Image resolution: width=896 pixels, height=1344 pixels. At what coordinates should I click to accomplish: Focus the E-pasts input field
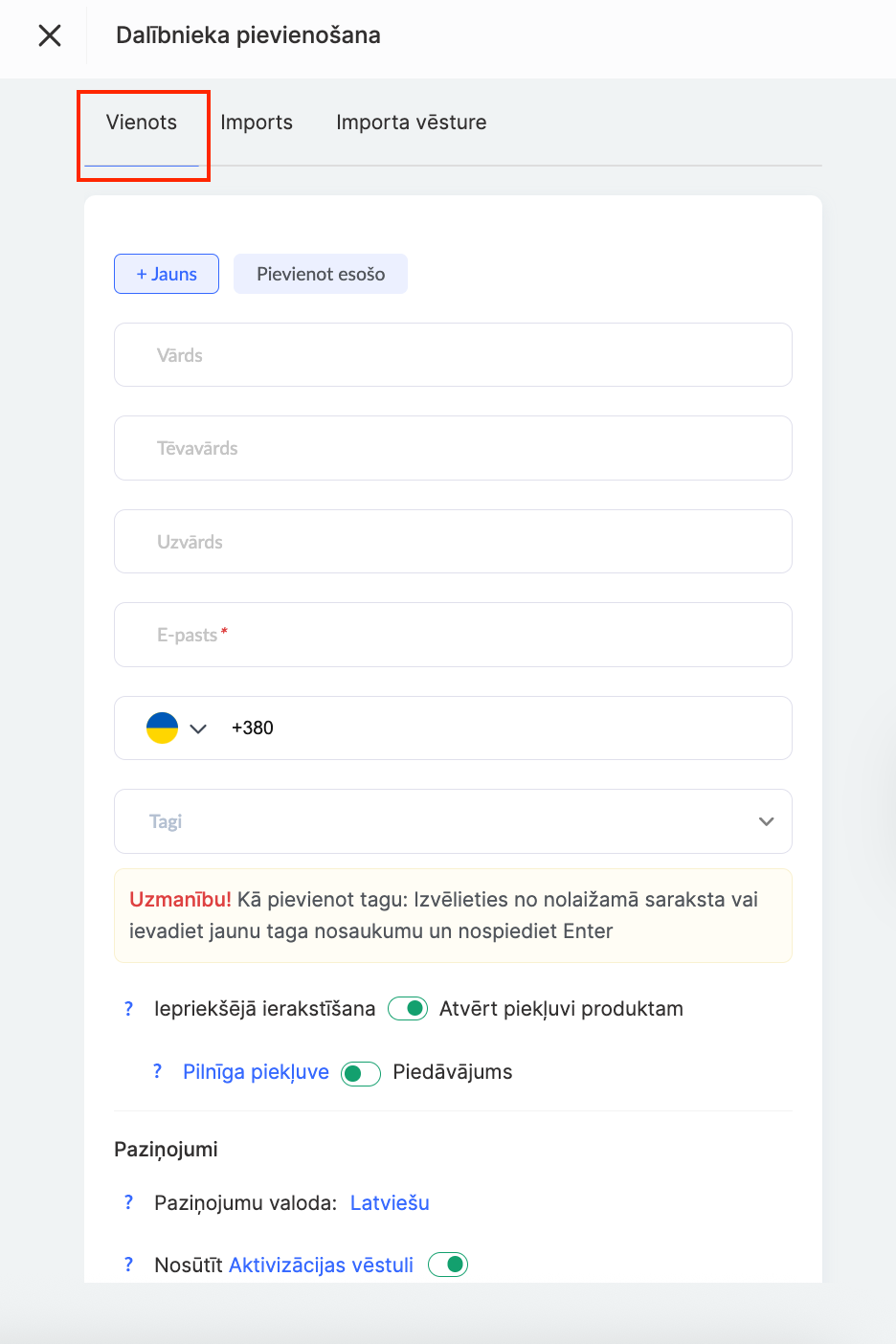(x=453, y=635)
